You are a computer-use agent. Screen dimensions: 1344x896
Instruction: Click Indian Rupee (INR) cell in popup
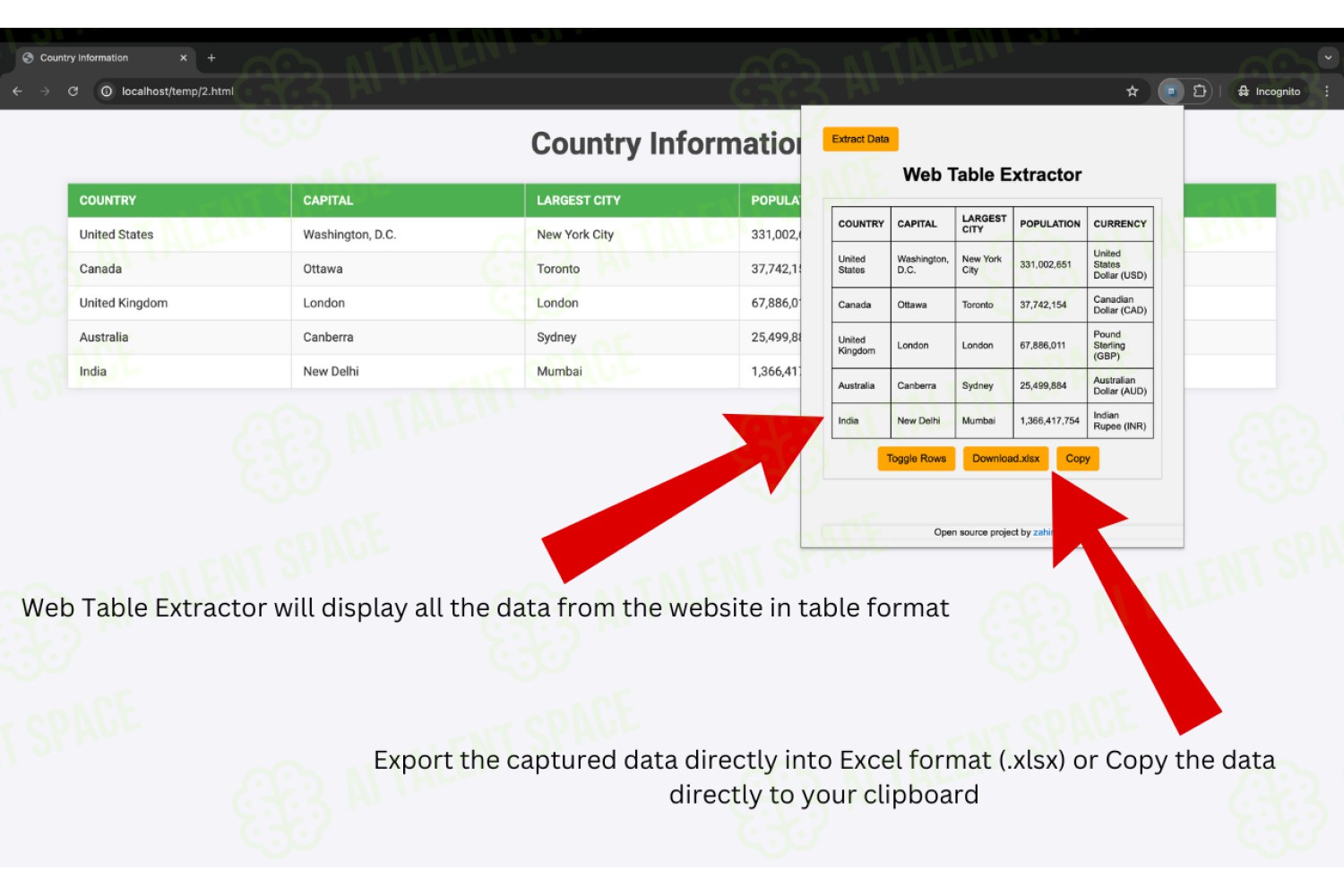click(x=1120, y=420)
